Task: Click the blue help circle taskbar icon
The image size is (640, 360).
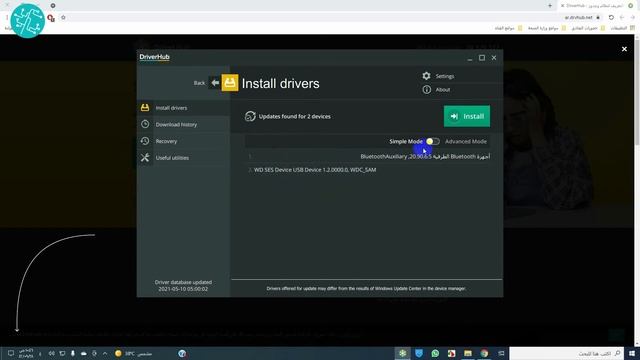Action: (x=182, y=353)
